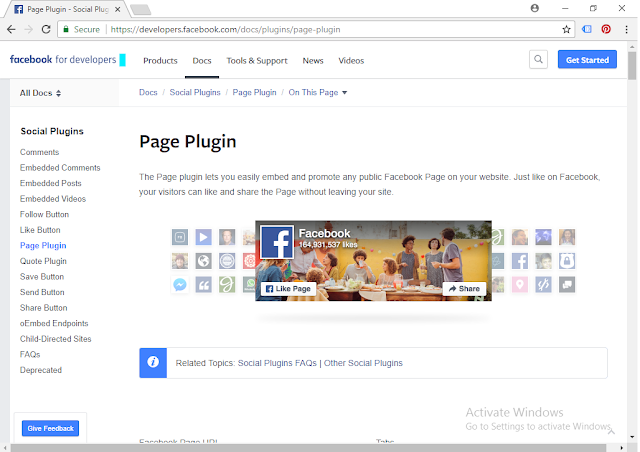The width and height of the screenshot is (640, 452).
Task: Click the vertical scrollbar thumb
Action: [x=632, y=65]
